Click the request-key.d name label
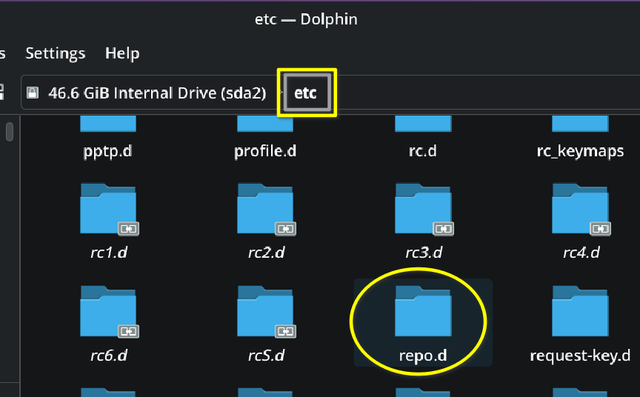 pos(580,356)
